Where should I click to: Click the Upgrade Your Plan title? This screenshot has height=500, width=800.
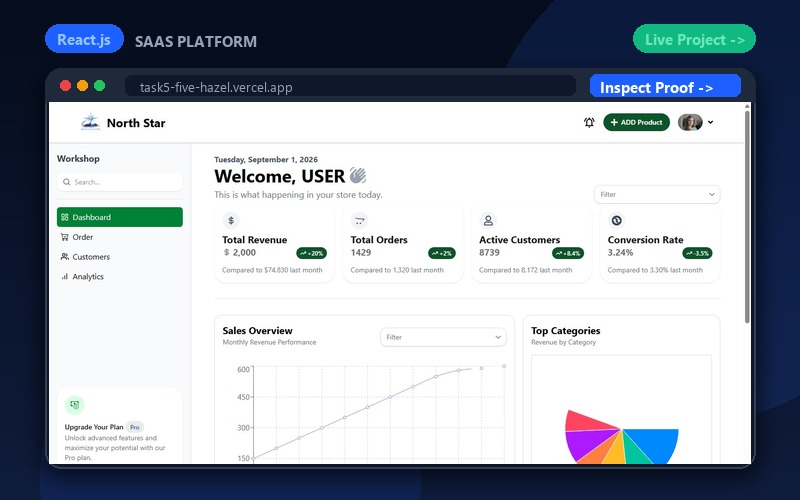(94, 427)
